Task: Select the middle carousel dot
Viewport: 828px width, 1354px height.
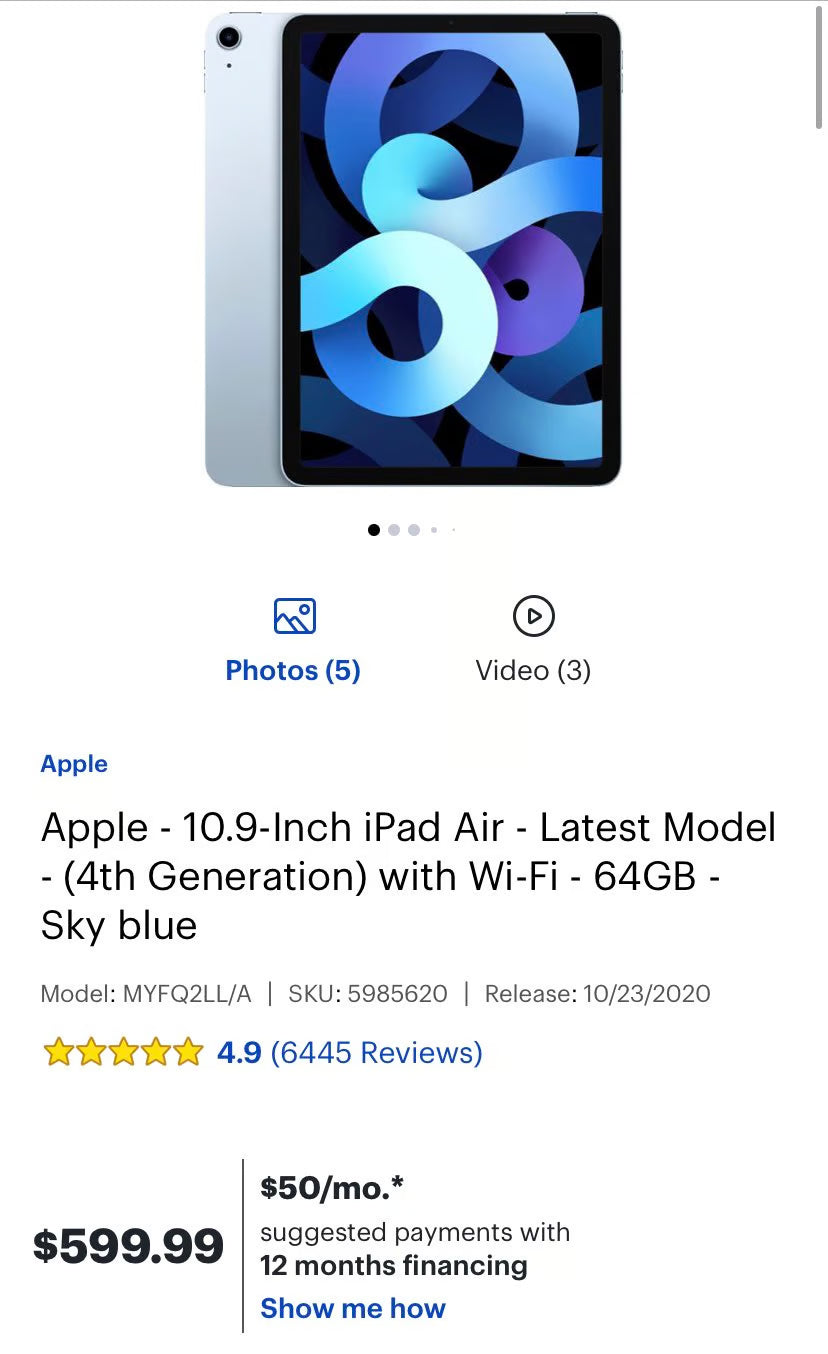Action: [x=413, y=530]
